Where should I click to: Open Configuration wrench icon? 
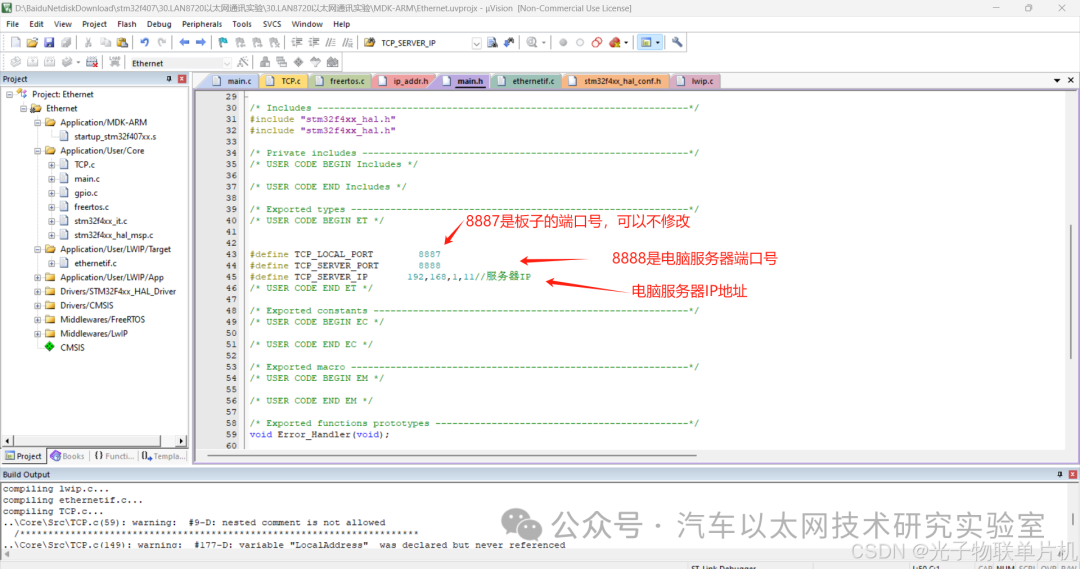pos(677,43)
